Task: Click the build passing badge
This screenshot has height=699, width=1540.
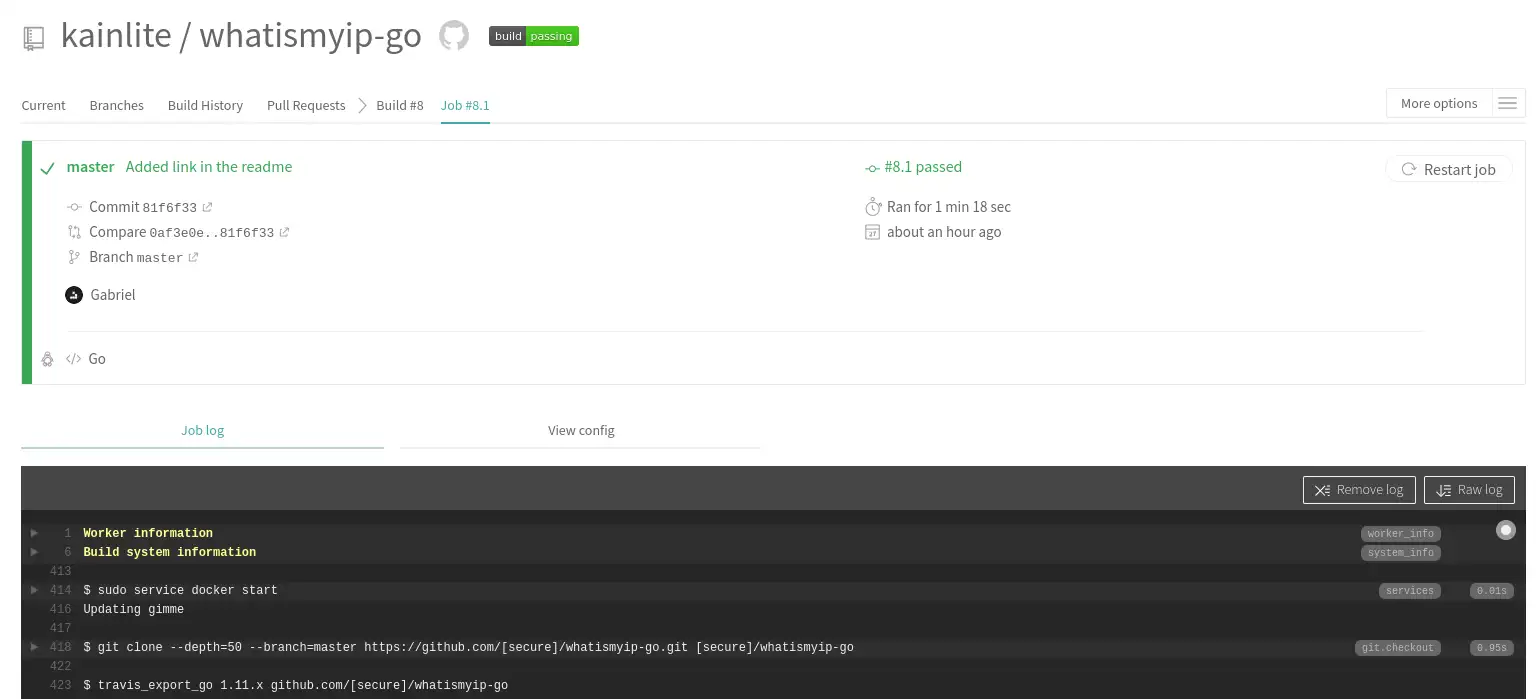Action: pos(534,36)
